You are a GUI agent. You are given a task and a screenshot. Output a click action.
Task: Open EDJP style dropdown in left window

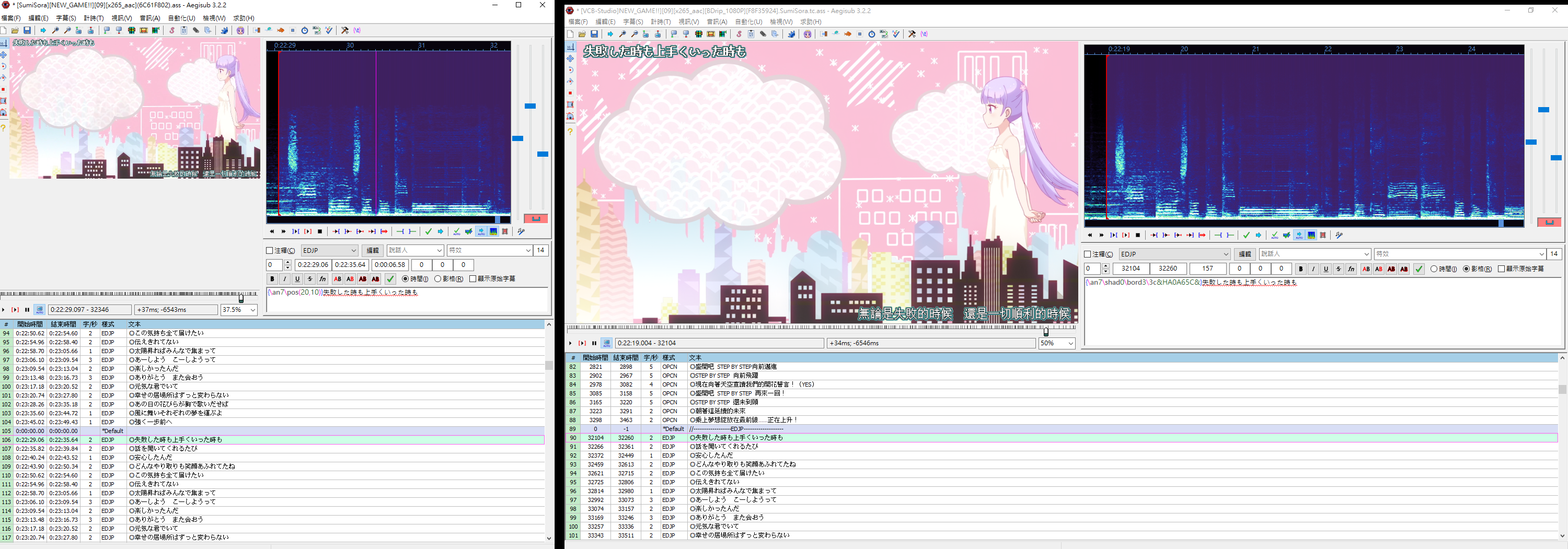click(329, 251)
